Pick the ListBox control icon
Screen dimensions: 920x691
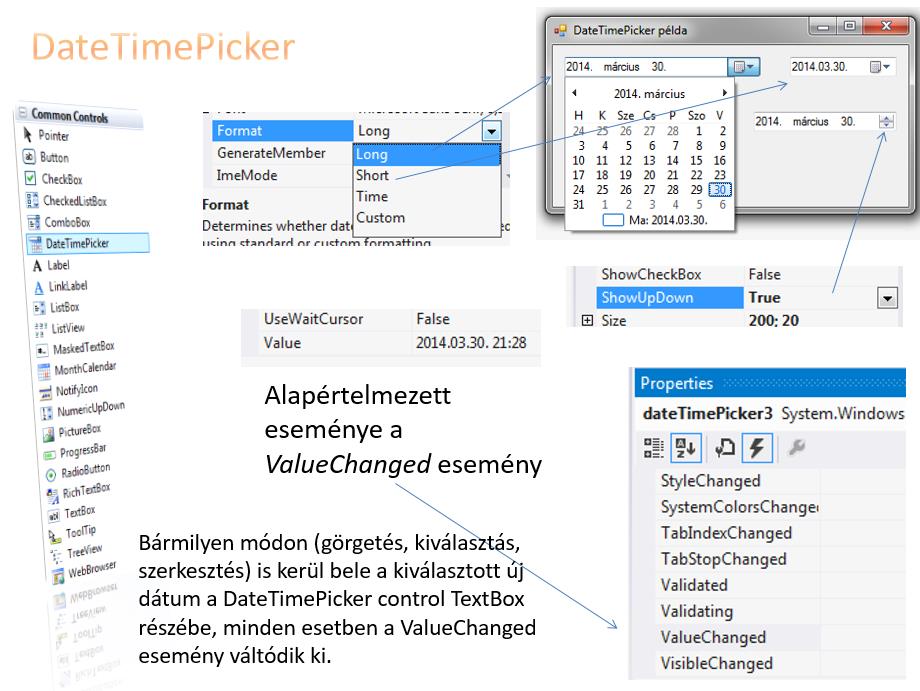[x=40, y=307]
